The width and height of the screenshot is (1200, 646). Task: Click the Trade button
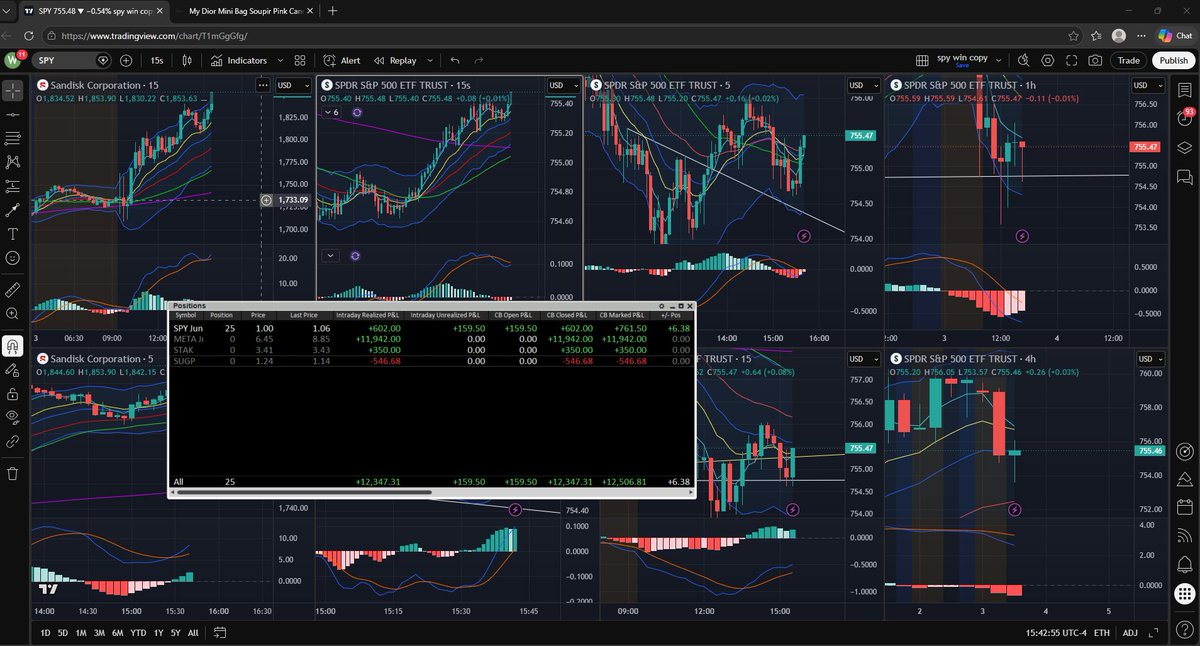pyautogui.click(x=1128, y=60)
